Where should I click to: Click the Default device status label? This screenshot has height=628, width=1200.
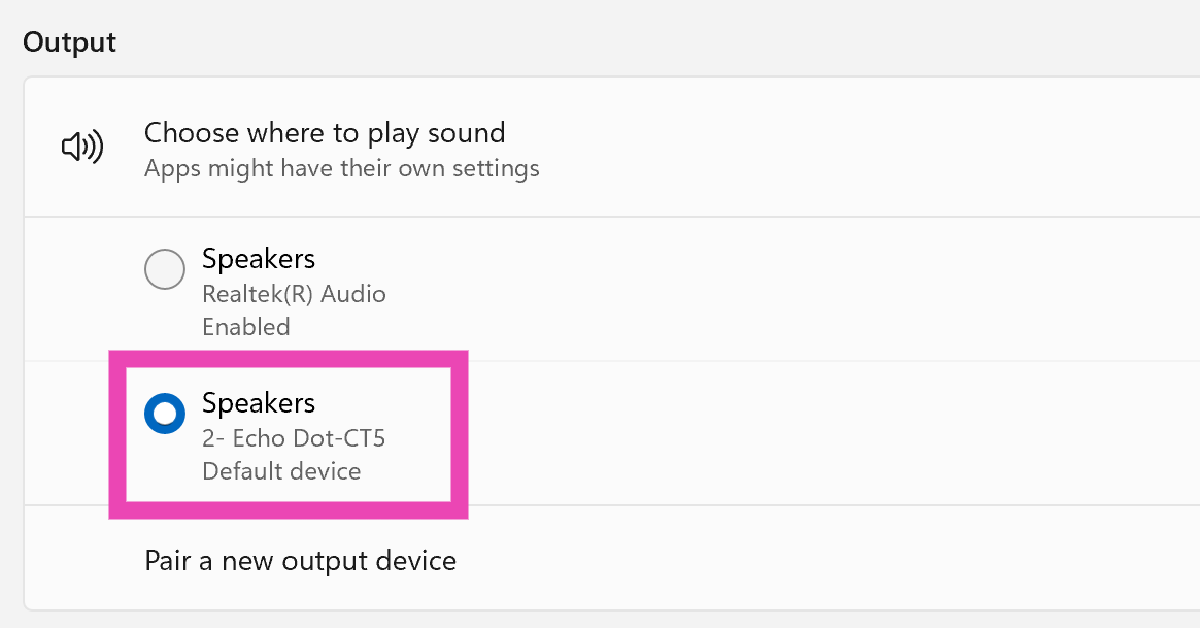tap(281, 470)
